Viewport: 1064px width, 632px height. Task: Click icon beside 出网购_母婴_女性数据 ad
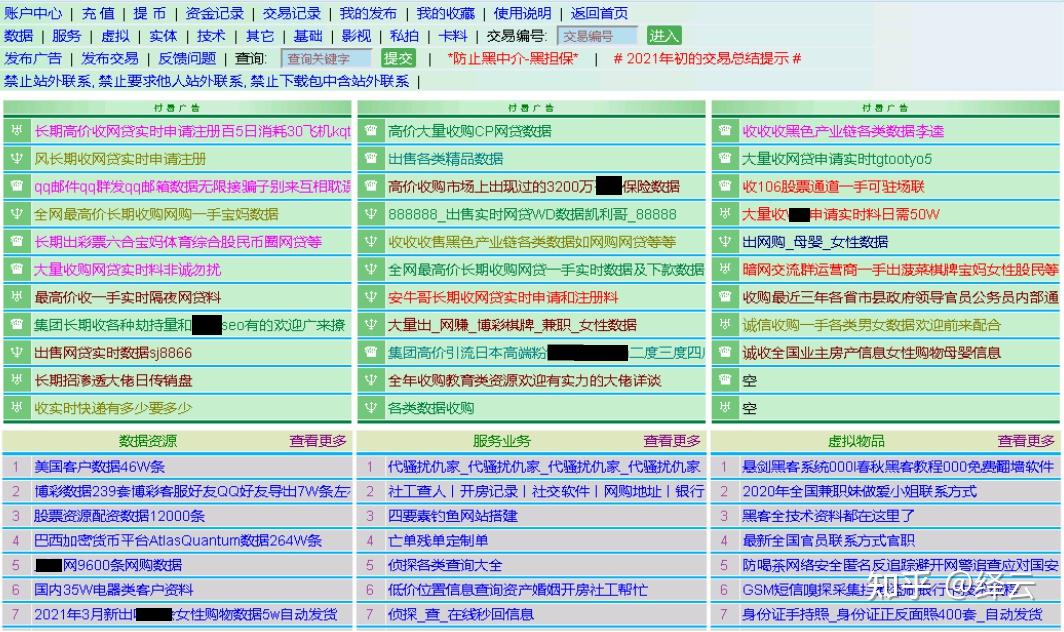point(725,241)
